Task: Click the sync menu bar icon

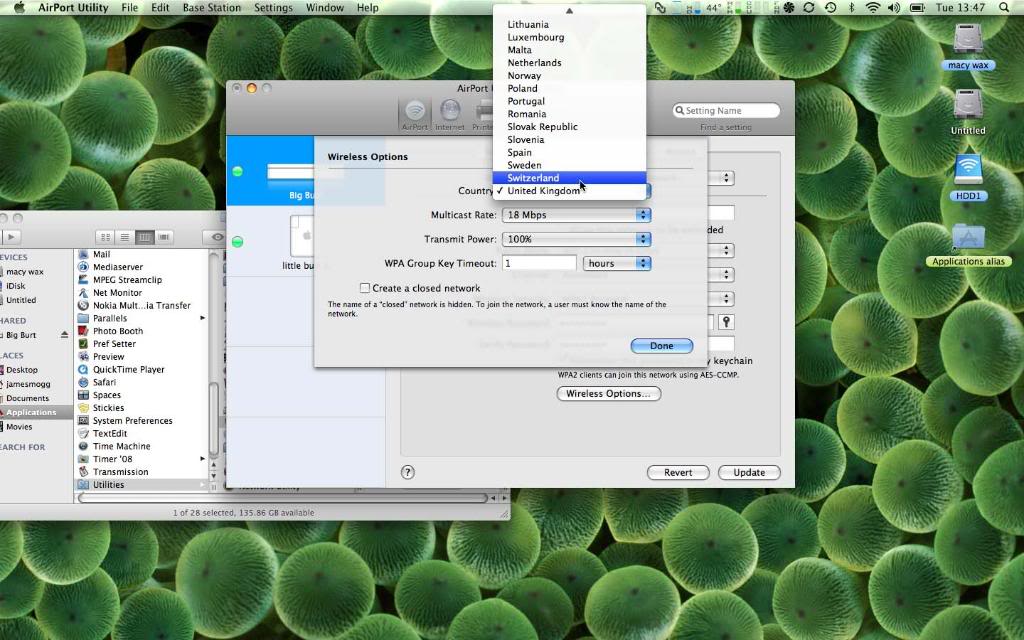Action: (x=808, y=8)
